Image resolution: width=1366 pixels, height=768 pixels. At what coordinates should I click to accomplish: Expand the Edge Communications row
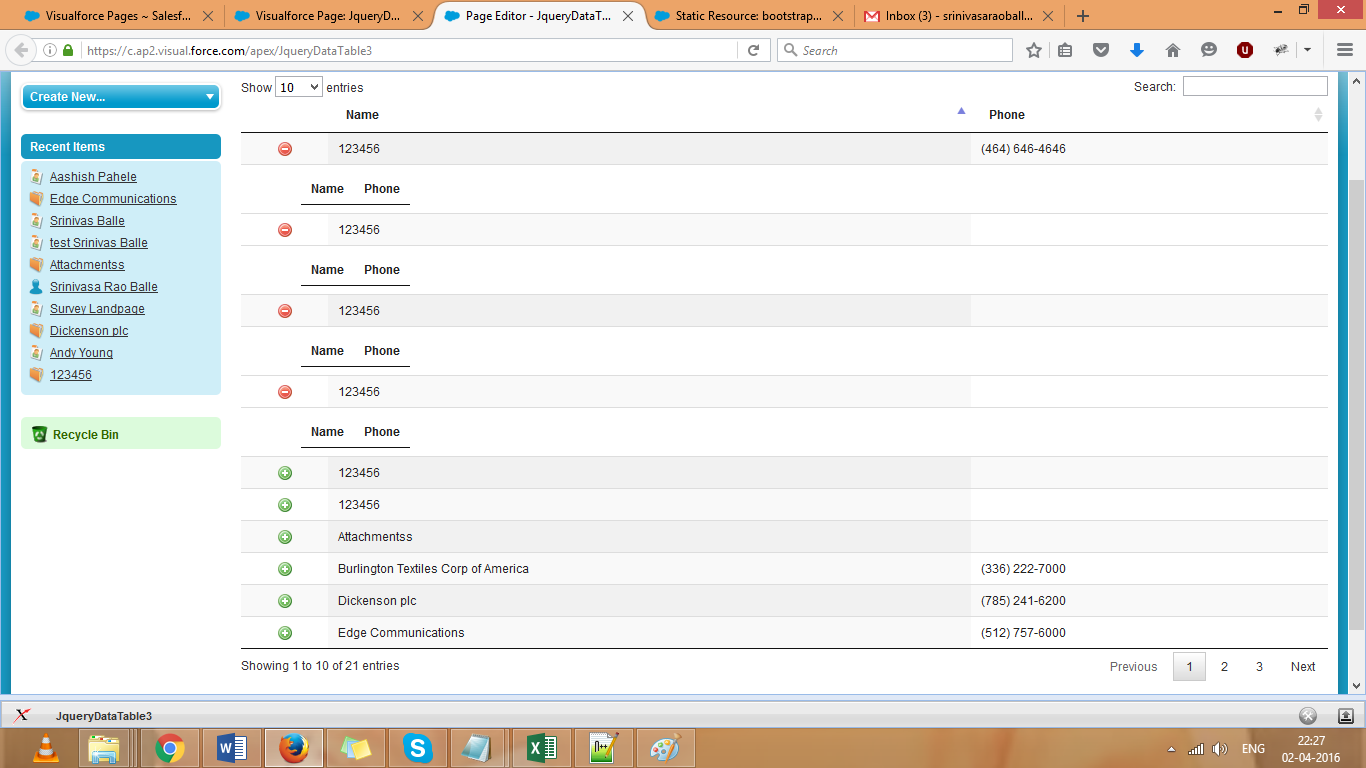click(284, 632)
